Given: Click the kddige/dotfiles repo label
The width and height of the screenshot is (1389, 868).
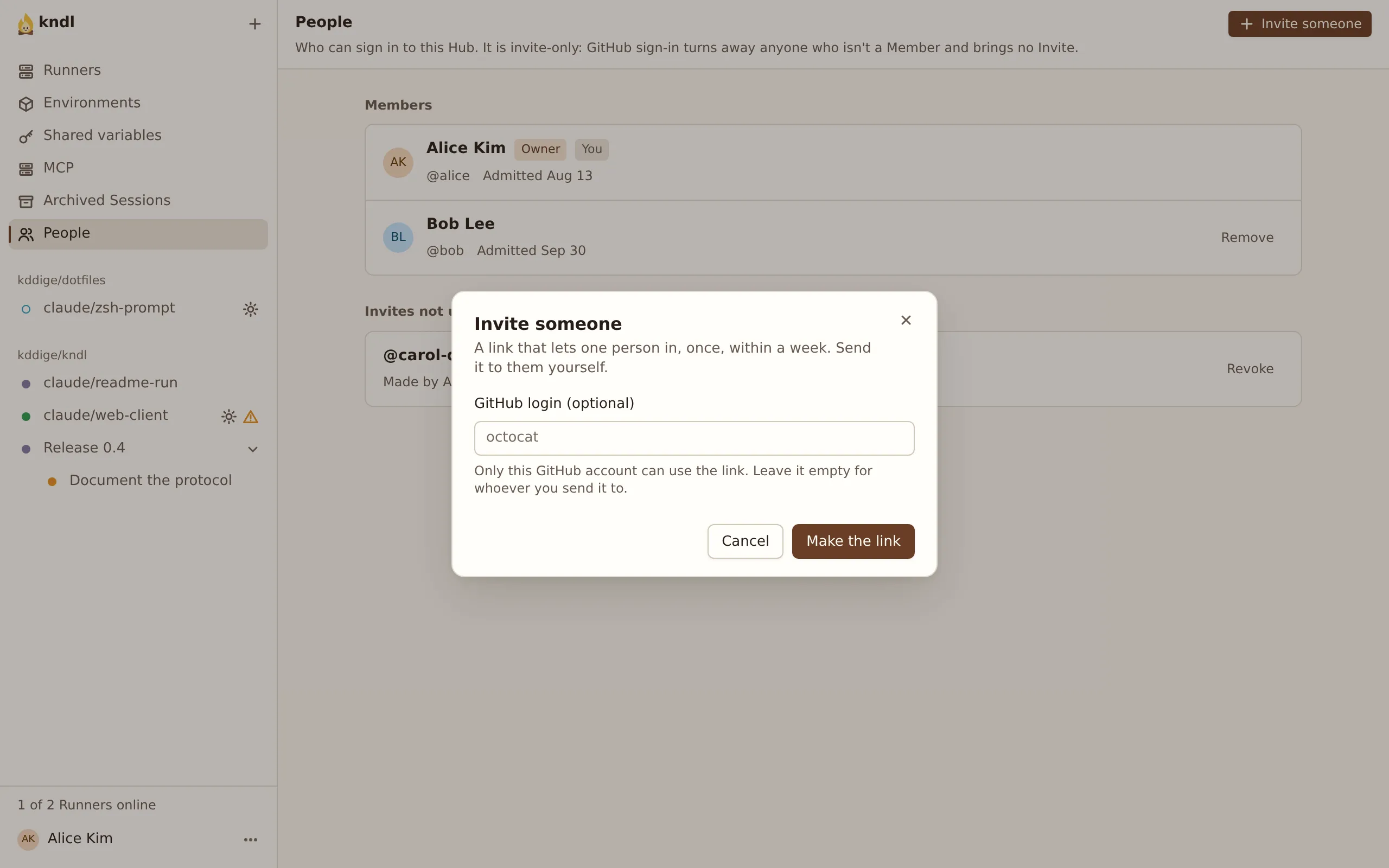Looking at the screenshot, I should 61,280.
